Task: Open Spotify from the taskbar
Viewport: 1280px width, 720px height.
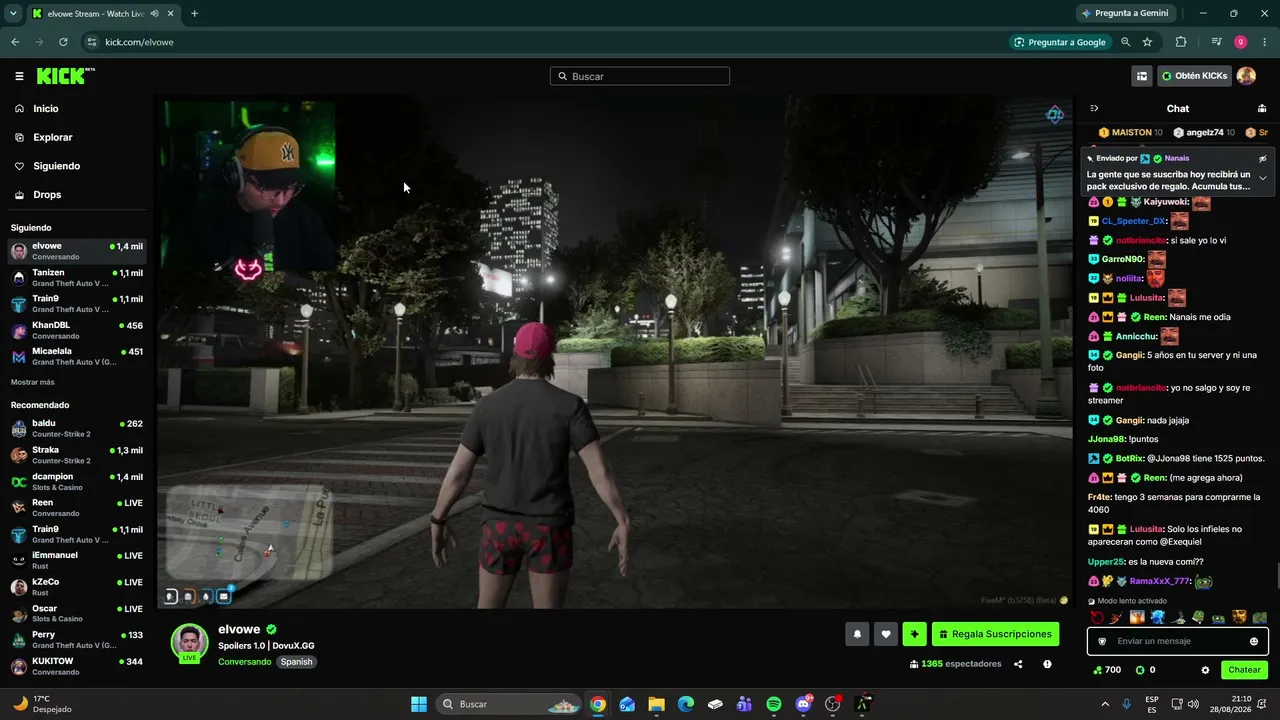Action: [774, 704]
